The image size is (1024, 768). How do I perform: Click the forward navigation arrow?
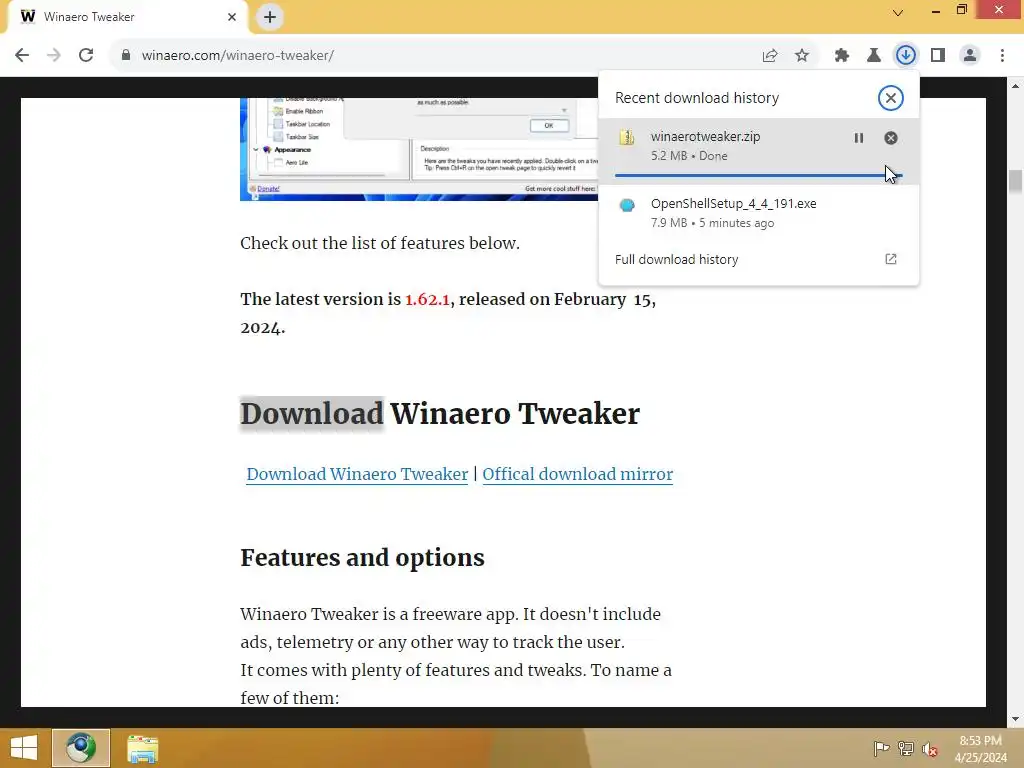(54, 56)
